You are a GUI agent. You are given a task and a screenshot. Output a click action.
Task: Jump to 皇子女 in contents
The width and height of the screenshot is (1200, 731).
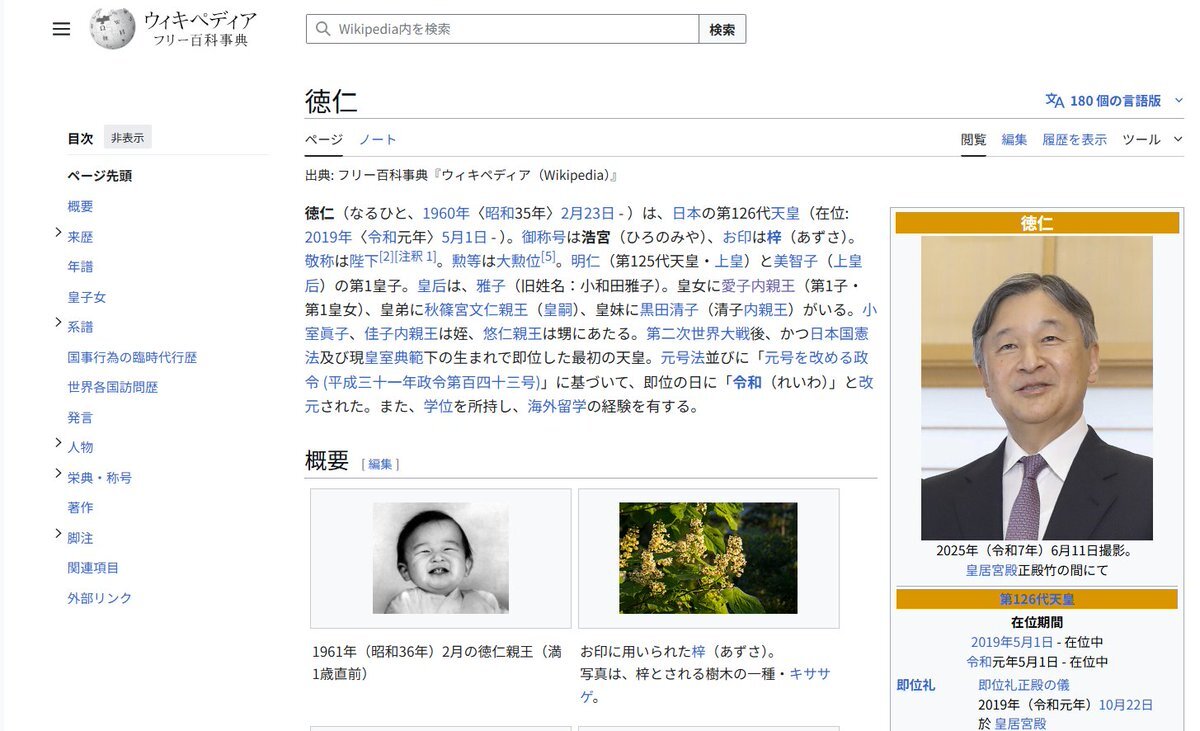point(87,297)
